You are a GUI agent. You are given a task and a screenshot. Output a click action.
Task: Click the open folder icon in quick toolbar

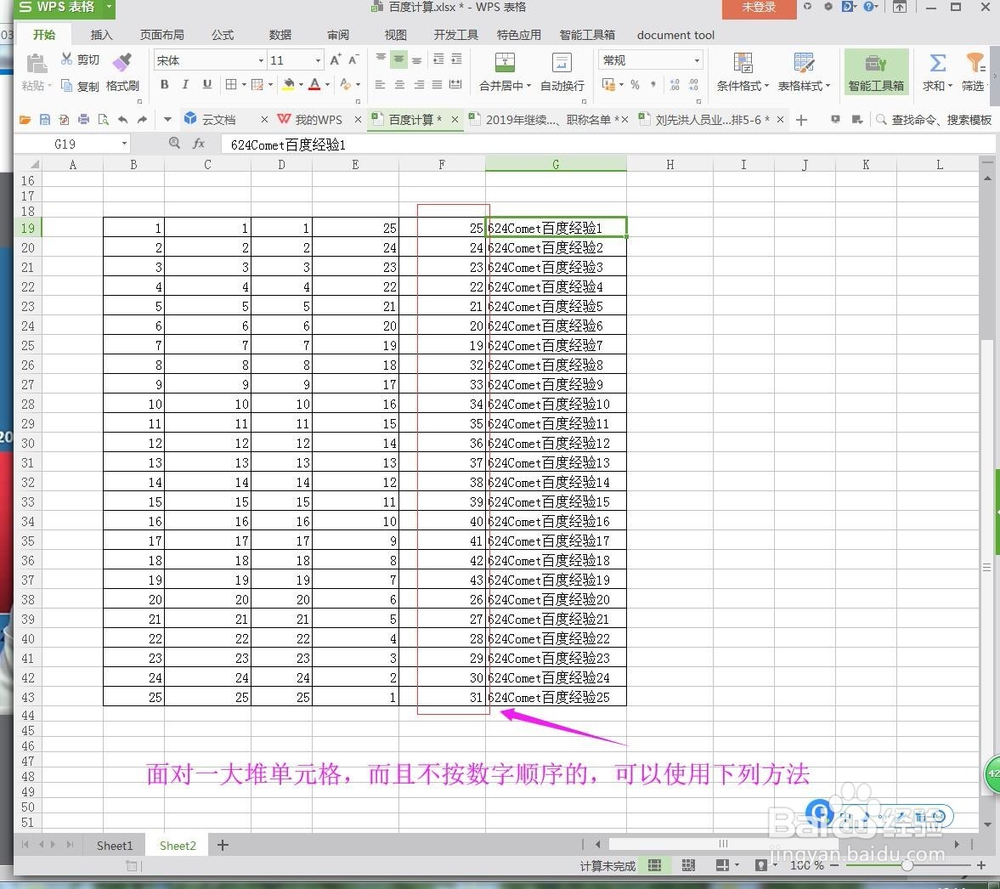(x=25, y=119)
